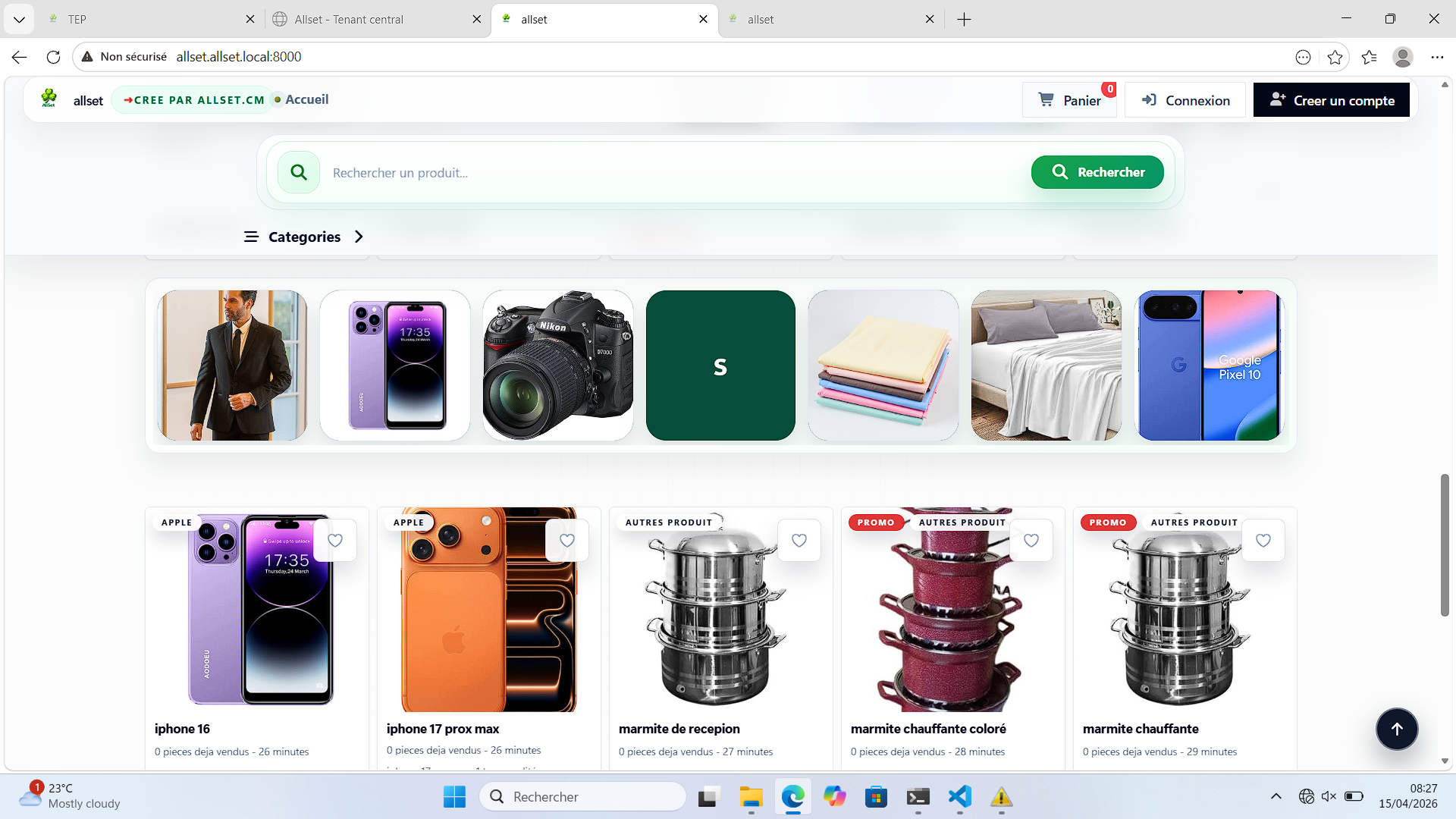
Task: Open the Accueil navigation link
Action: 306,99
